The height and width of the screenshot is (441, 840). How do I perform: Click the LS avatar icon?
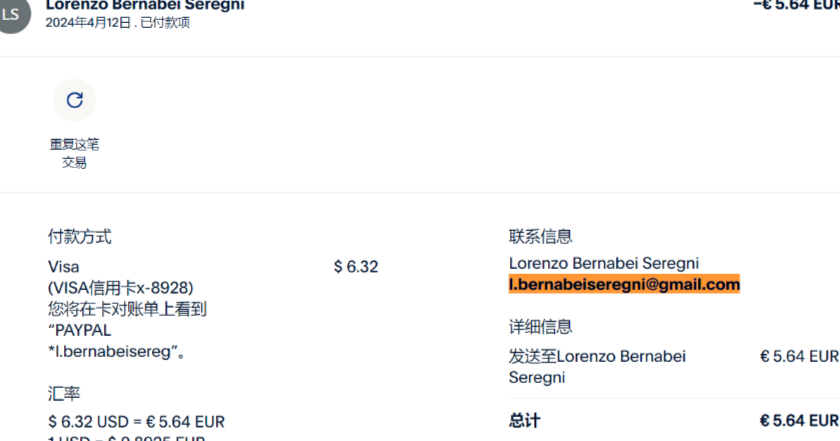11,13
